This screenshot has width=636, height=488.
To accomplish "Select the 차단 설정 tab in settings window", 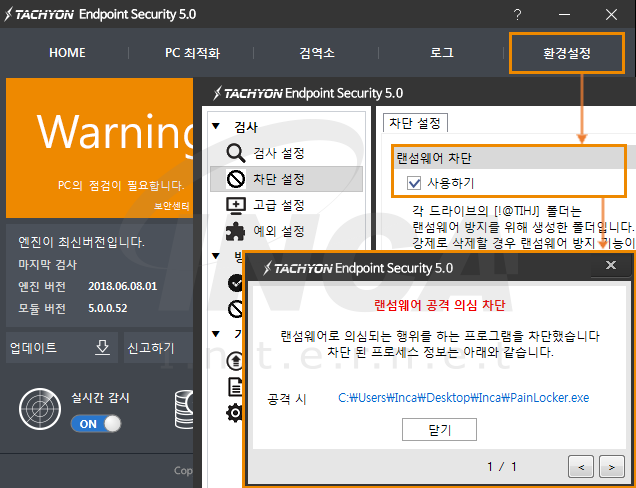I will [x=415, y=123].
